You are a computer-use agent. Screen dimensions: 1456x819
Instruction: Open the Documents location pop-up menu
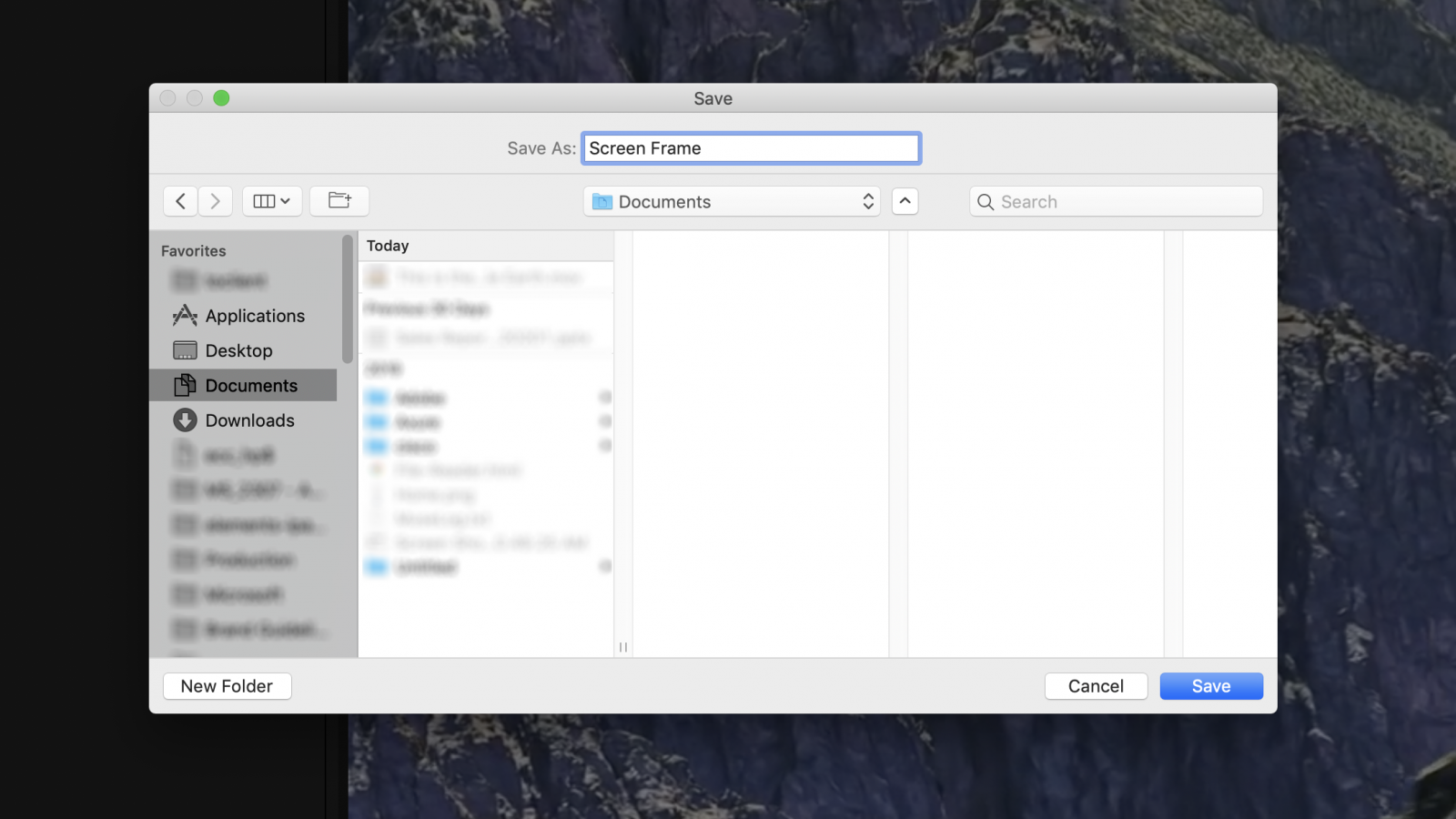pos(732,202)
